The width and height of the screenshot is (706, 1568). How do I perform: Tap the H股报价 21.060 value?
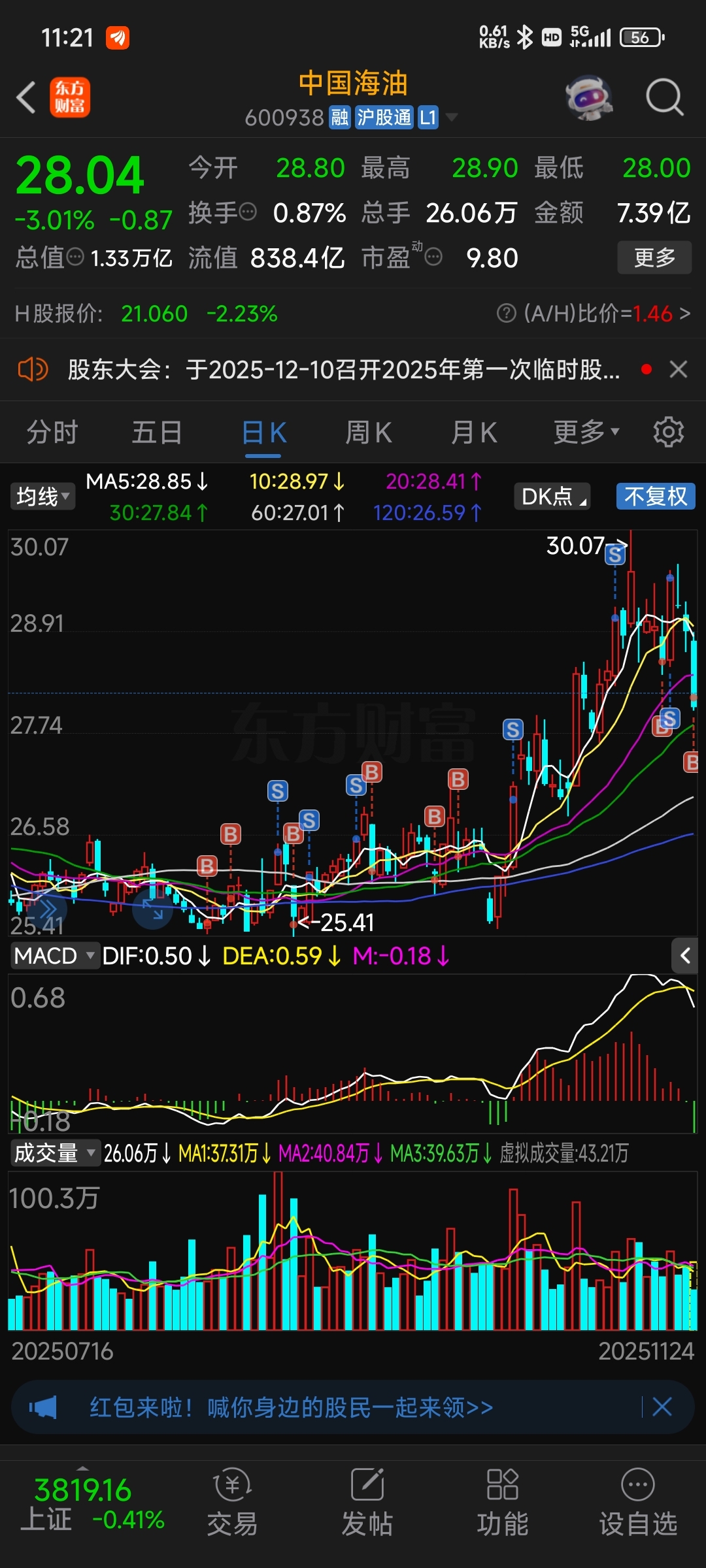tap(154, 314)
